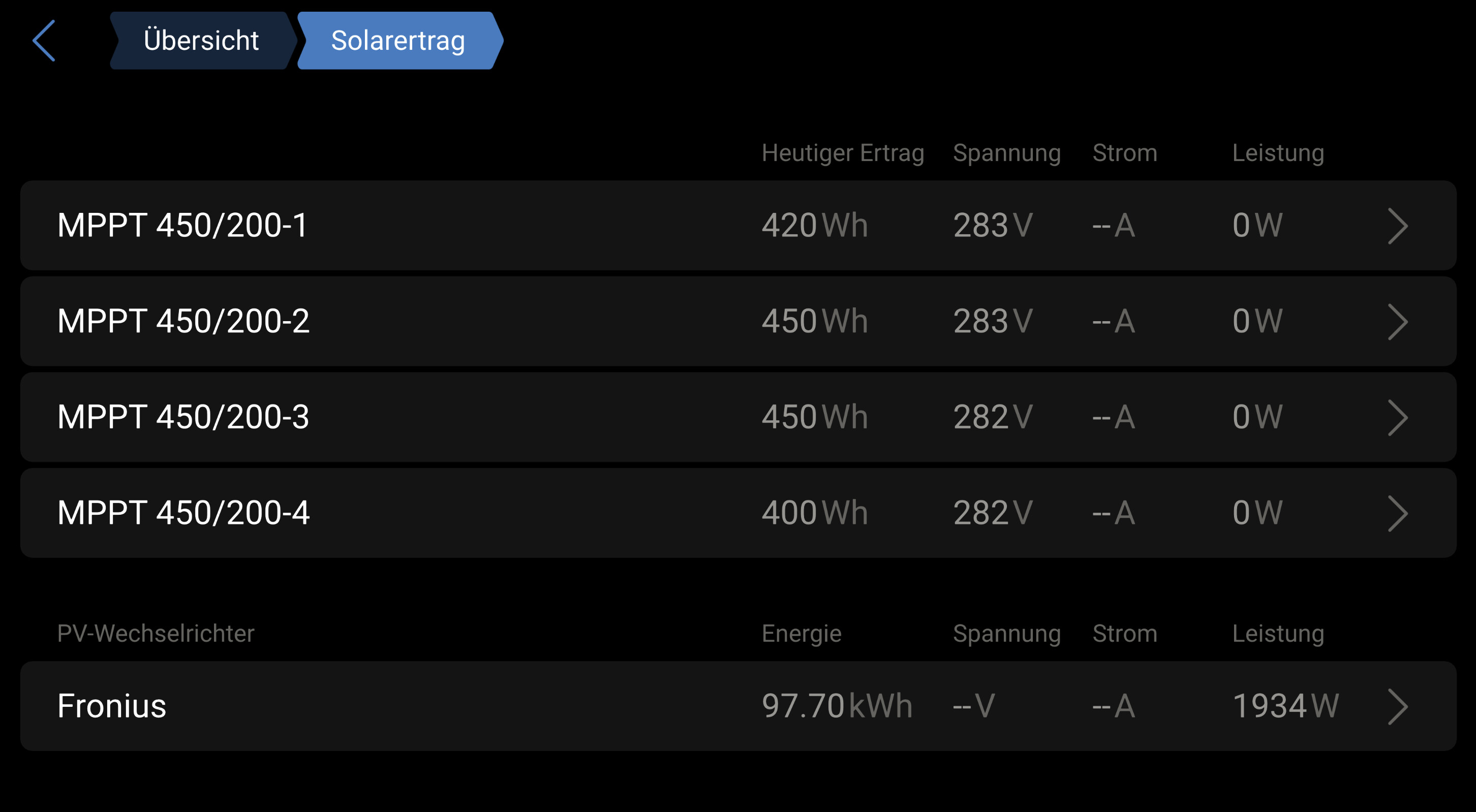Open MPPT 450/200-4 details chevron

tap(1398, 513)
